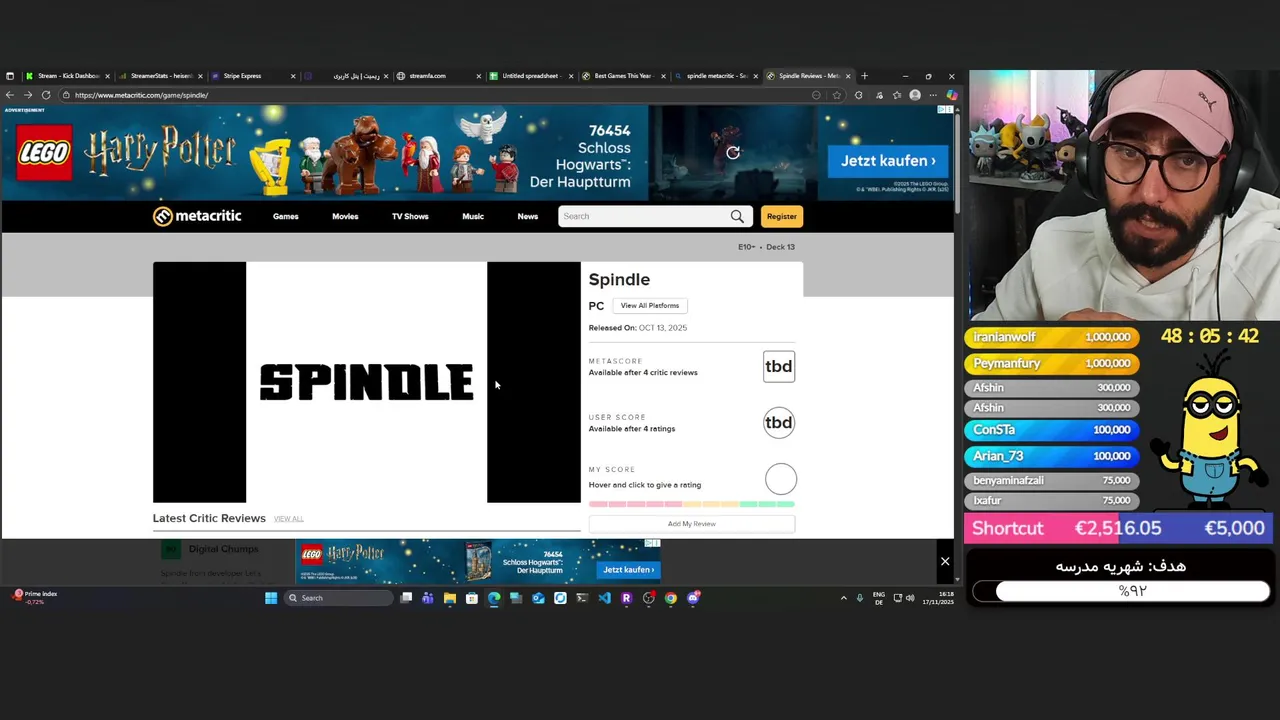The image size is (1280, 720).
Task: Open the terminal app from the taskbar
Action: 582,598
